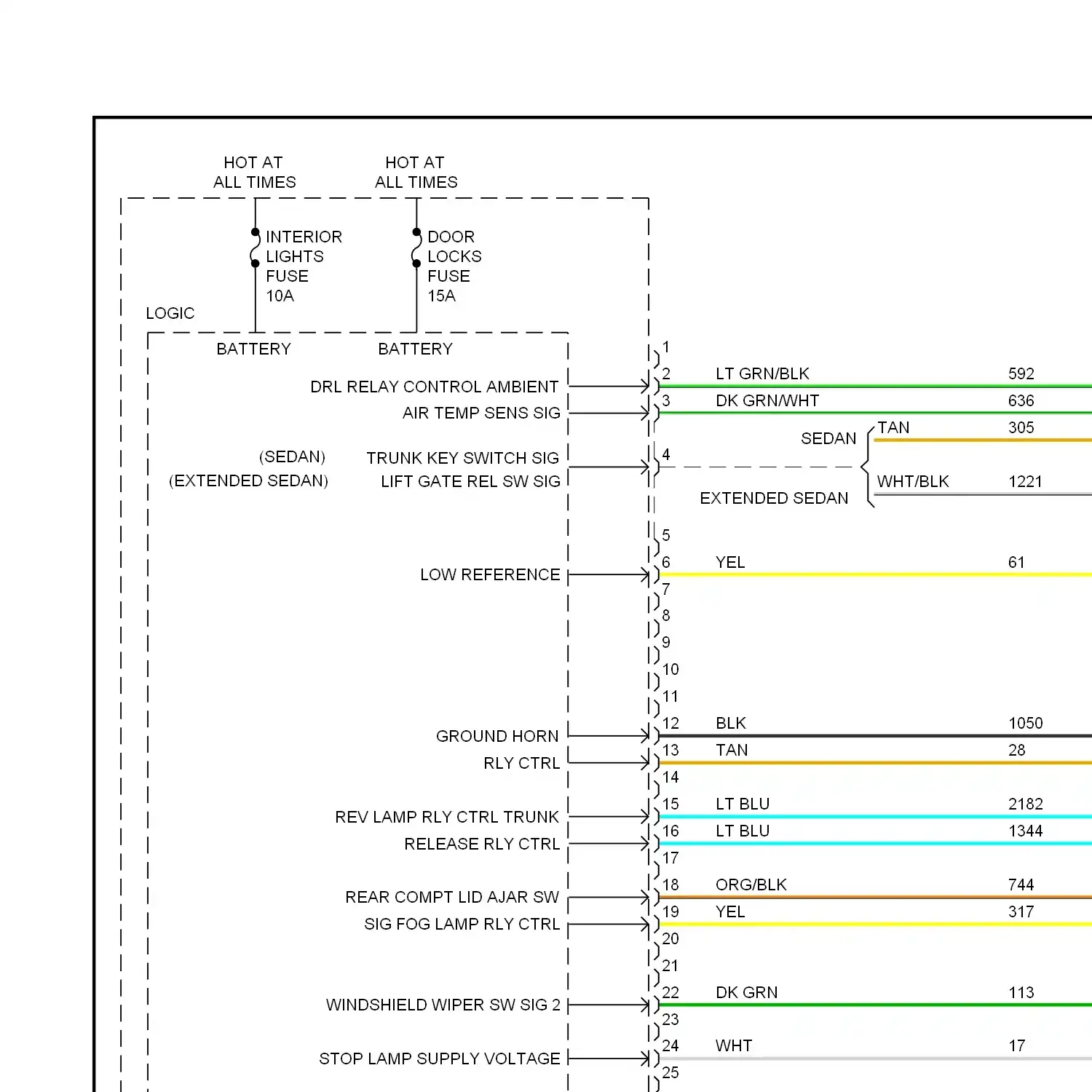Click the WHT/BLK wire color label
Image resolution: width=1092 pixels, height=1092 pixels.
[x=913, y=481]
